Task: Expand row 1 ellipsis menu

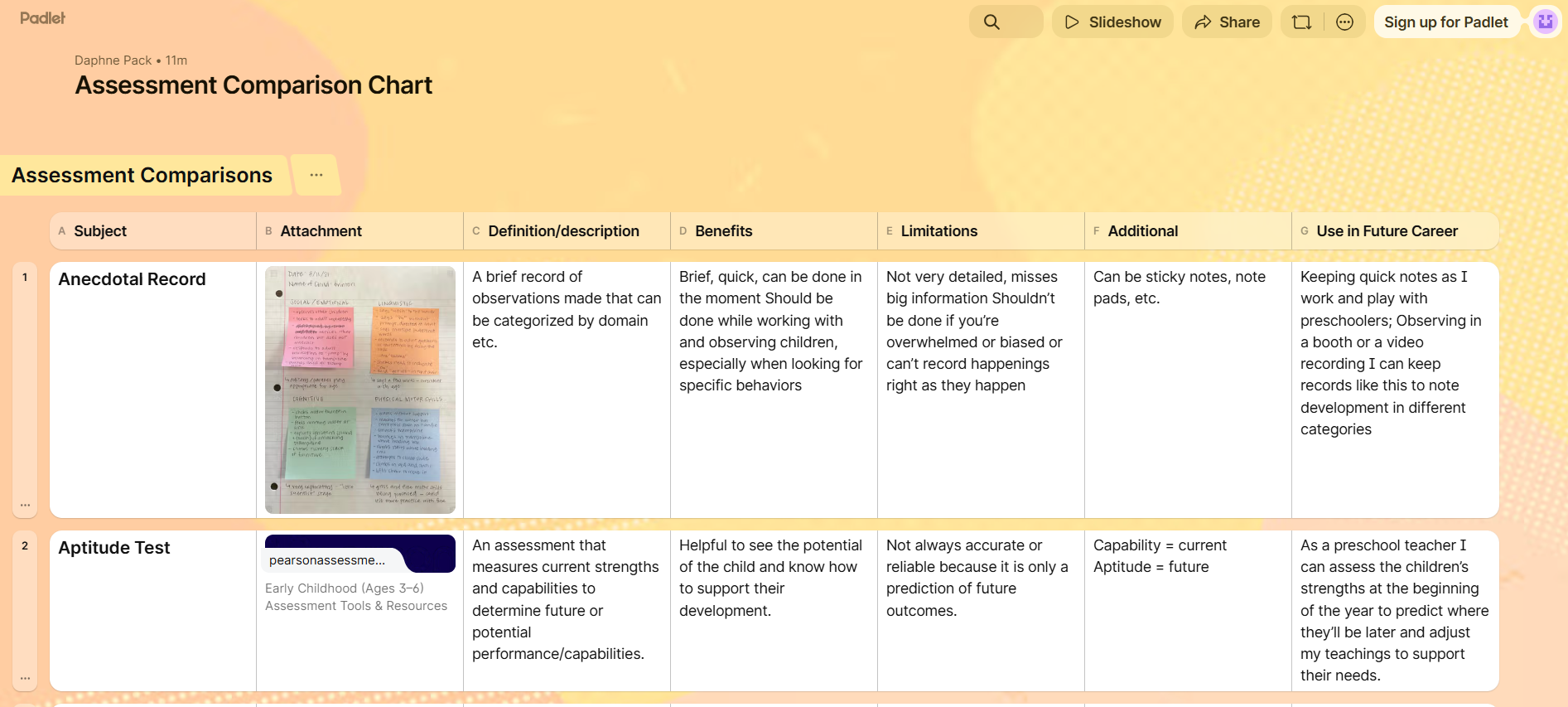Action: [x=26, y=505]
